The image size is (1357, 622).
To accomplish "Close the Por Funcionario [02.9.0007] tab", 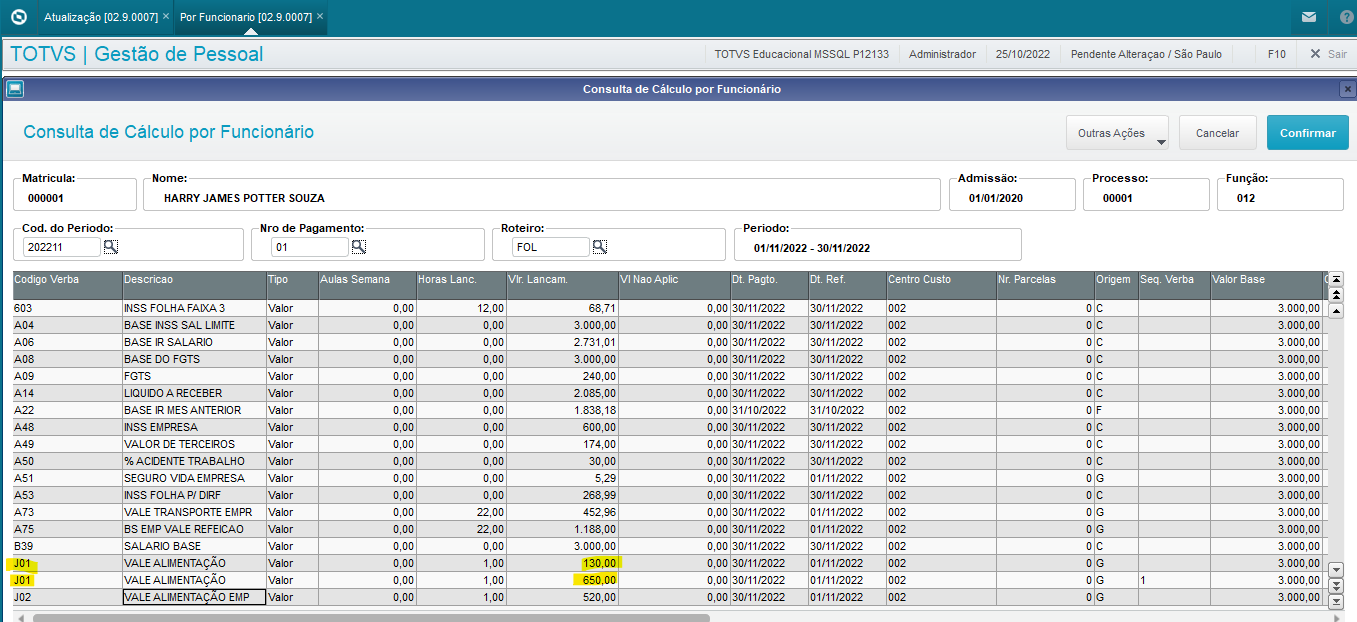I will [319, 16].
